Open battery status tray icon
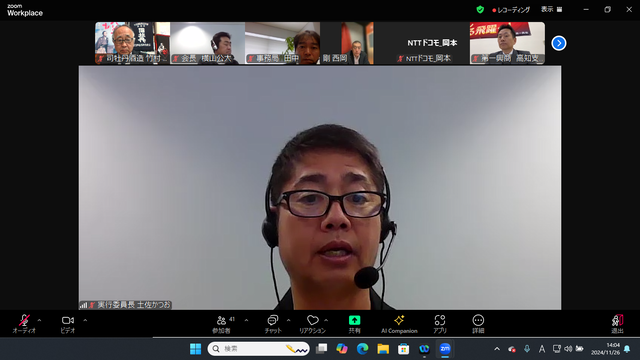This screenshot has height=360, width=640. pyautogui.click(x=580, y=349)
